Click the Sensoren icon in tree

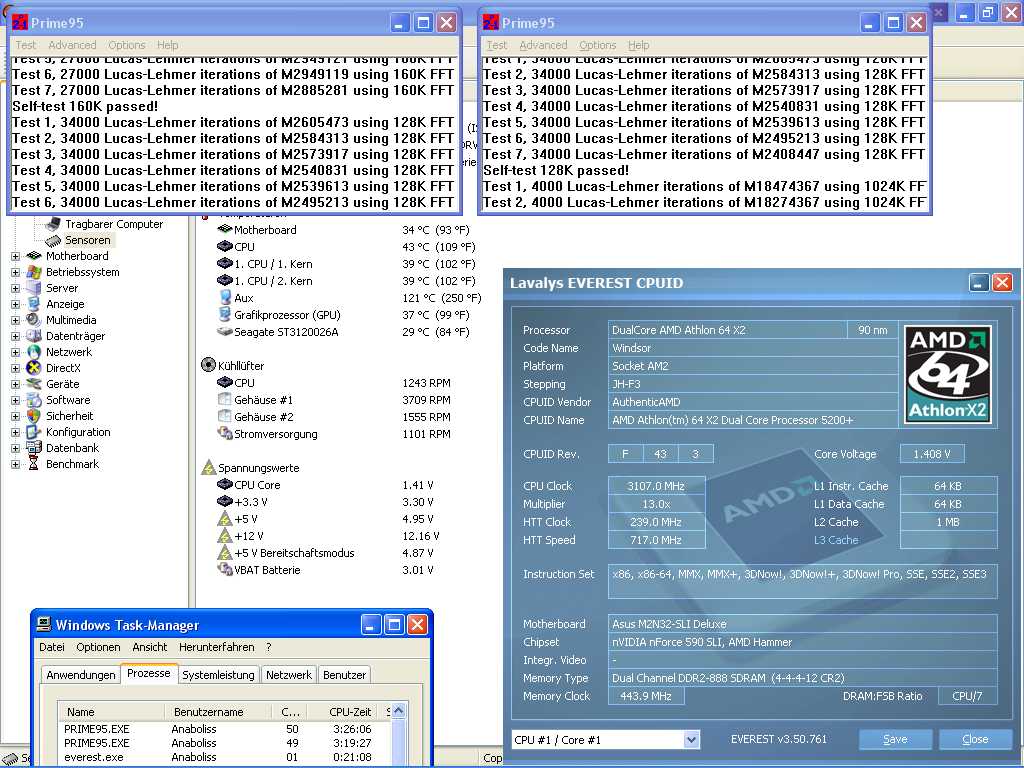pos(53,240)
